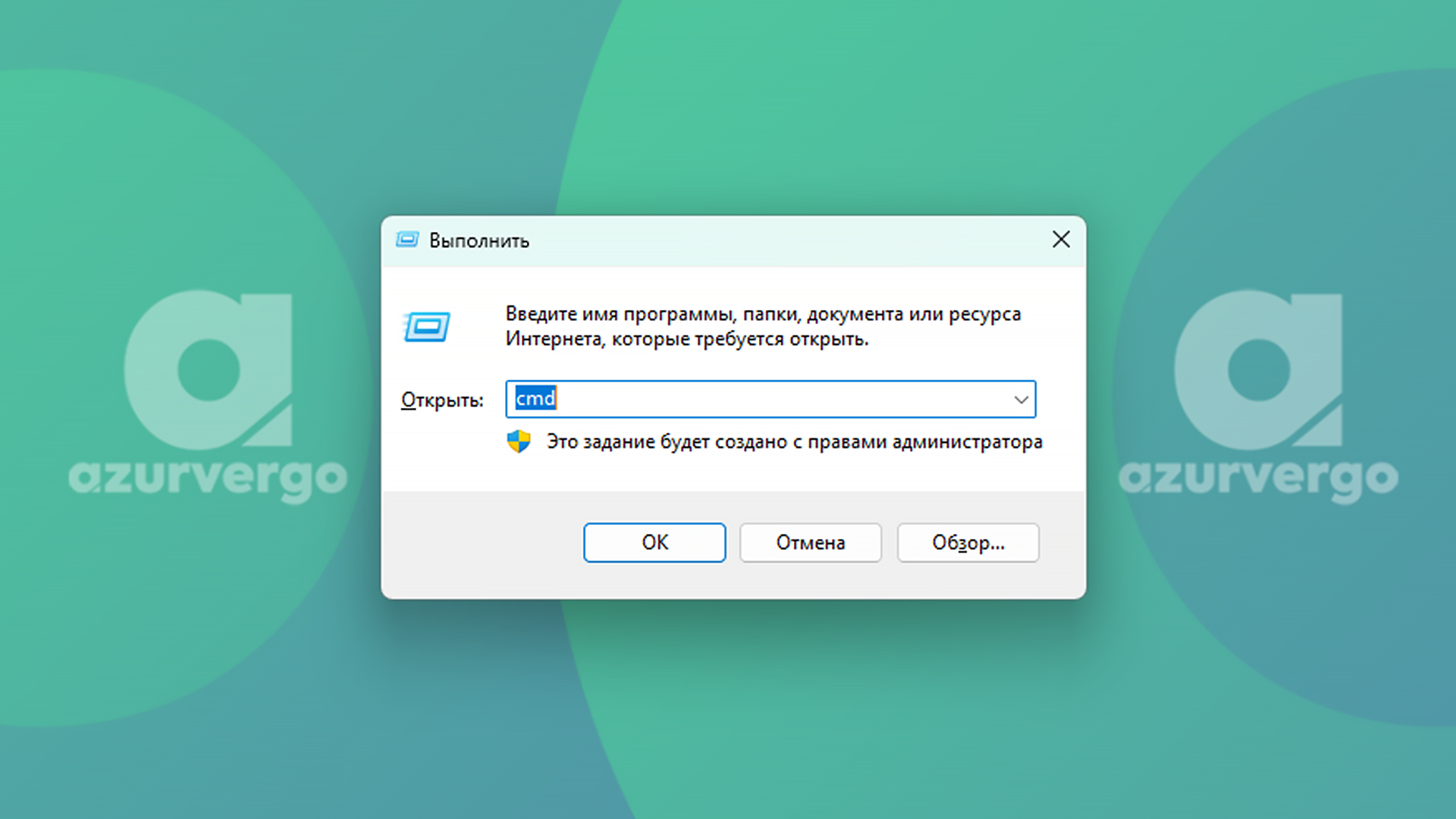This screenshot has width=1456, height=819.
Task: Click the 'Введите имя программы' description text
Action: (x=763, y=326)
